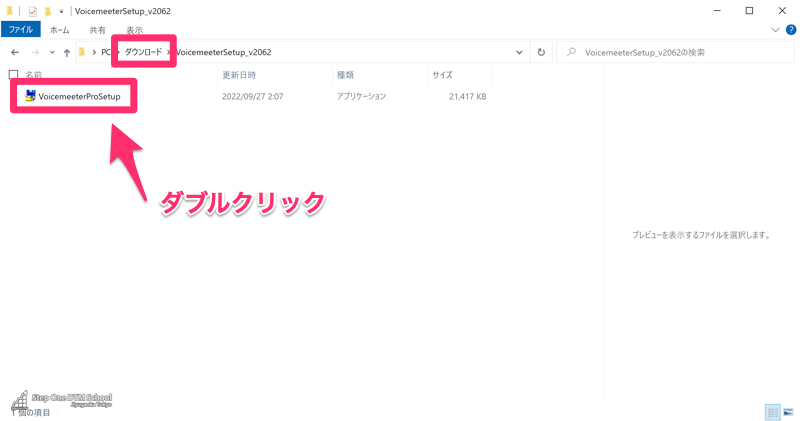The image size is (800, 421).
Task: Open the Customize Quick Access Toolbar dropdown
Action: coord(61,11)
